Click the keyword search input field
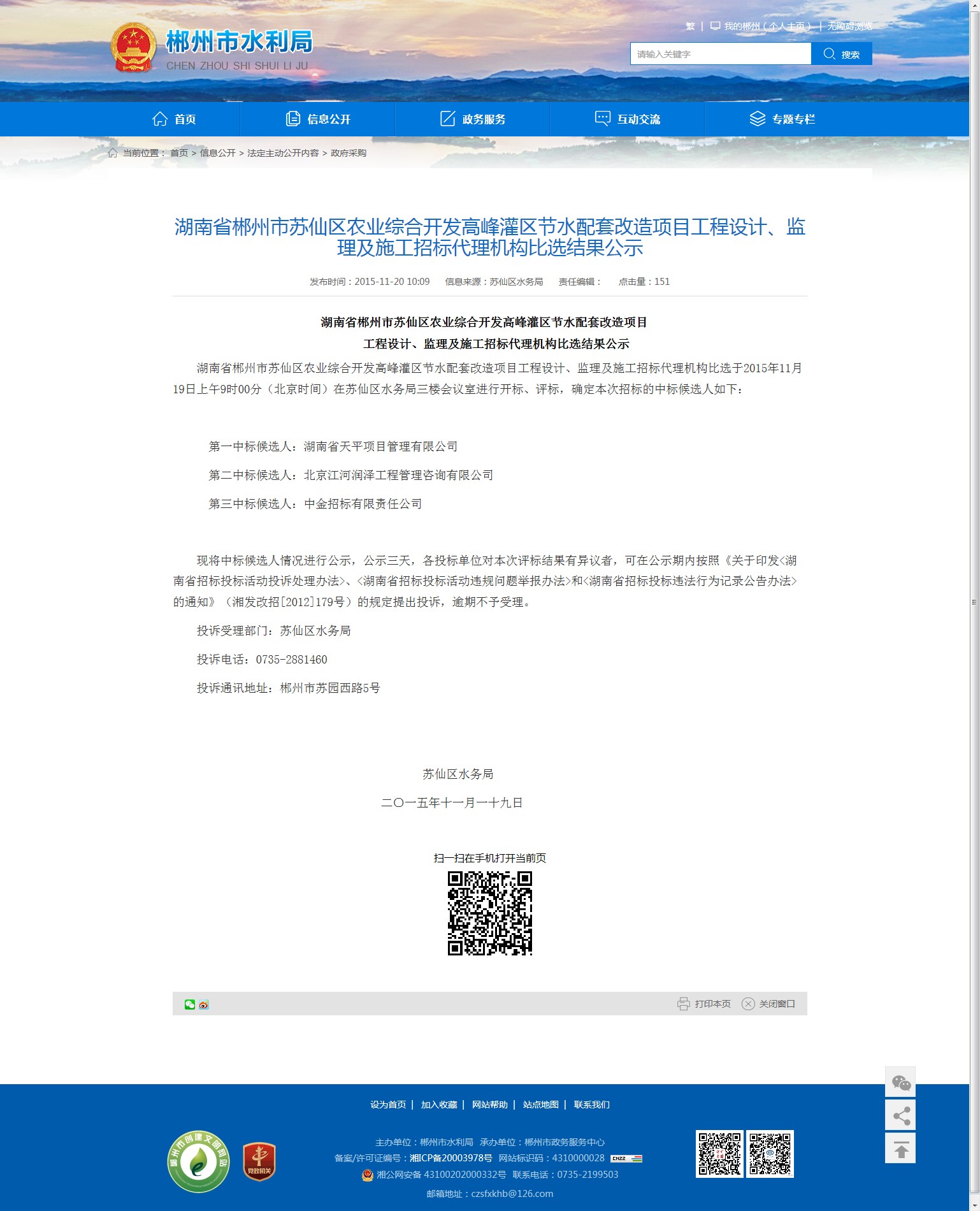Image resolution: width=980 pixels, height=1211 pixels. (720, 54)
